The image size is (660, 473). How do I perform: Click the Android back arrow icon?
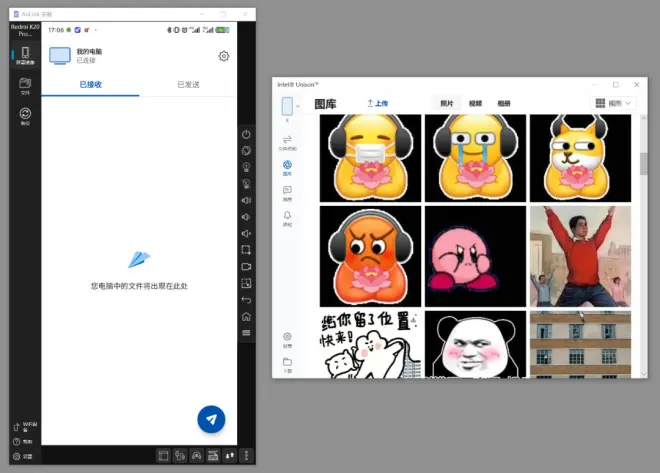(246, 300)
